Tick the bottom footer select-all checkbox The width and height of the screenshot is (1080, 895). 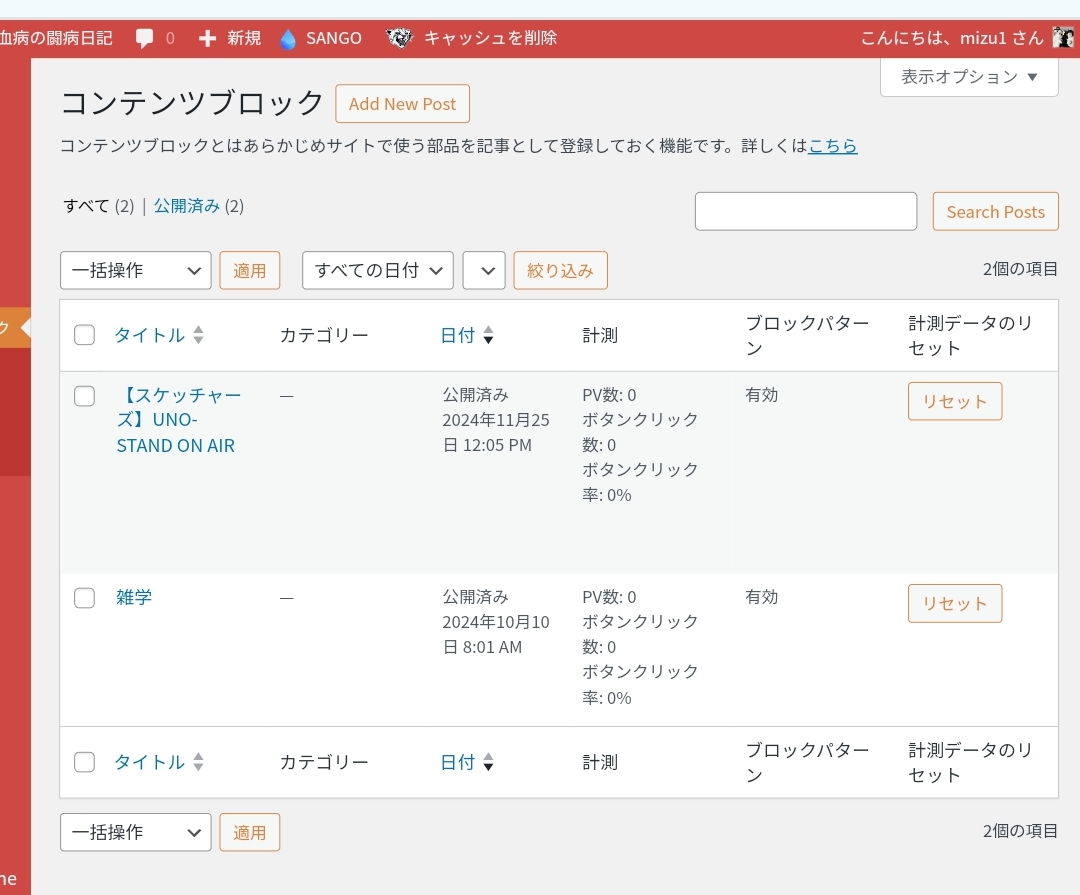click(x=84, y=762)
